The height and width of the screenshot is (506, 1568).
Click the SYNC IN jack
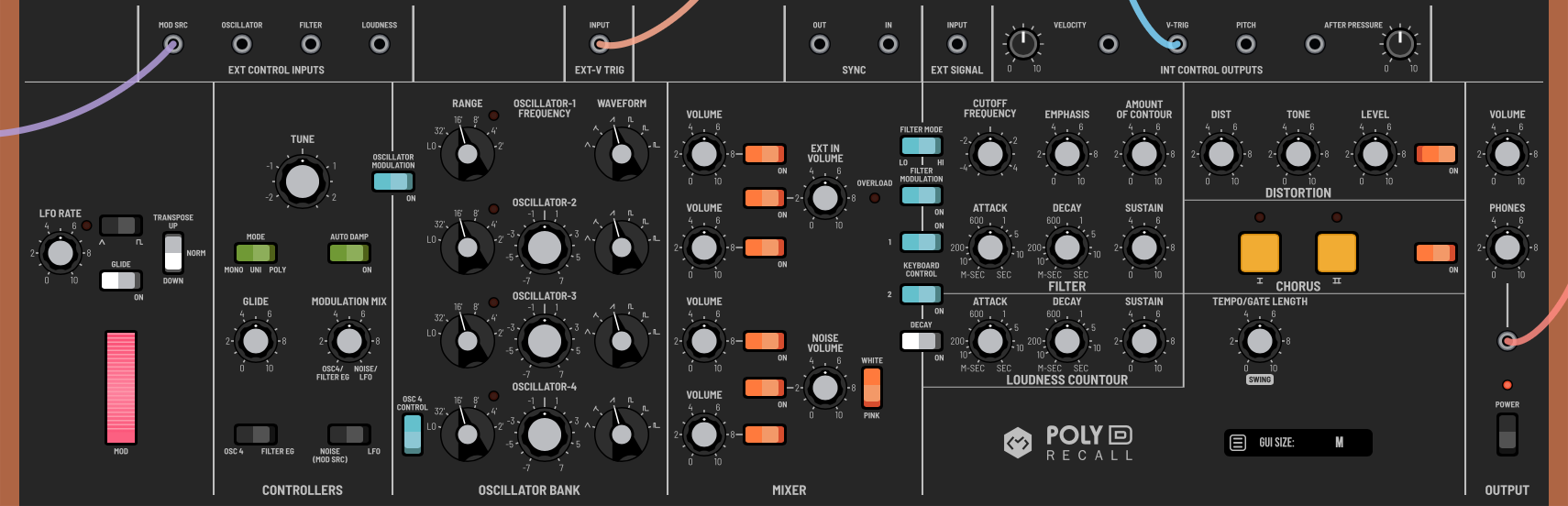[x=889, y=43]
